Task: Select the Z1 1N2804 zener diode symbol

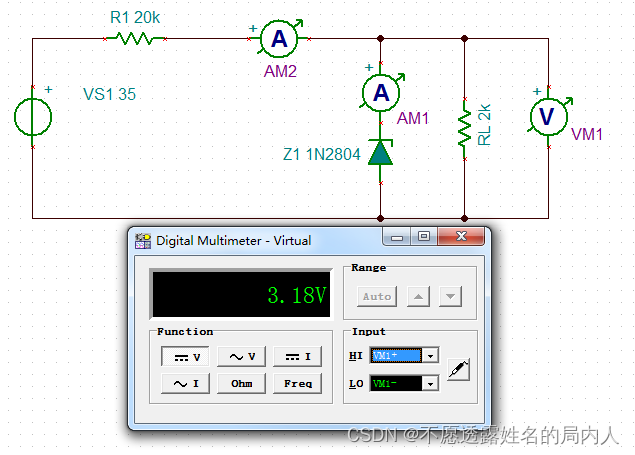Action: tap(380, 153)
